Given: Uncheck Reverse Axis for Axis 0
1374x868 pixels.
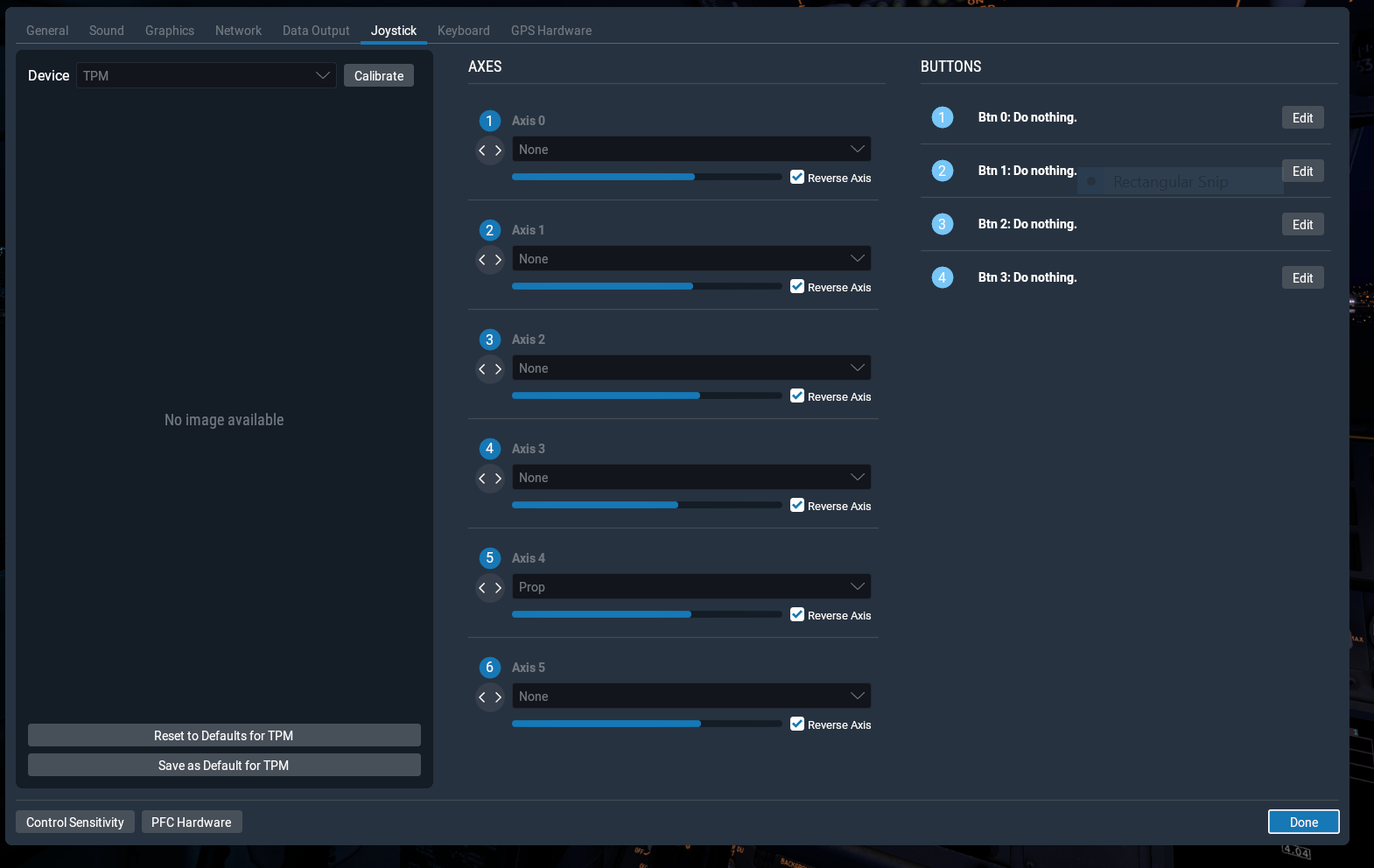Looking at the screenshot, I should pos(797,178).
